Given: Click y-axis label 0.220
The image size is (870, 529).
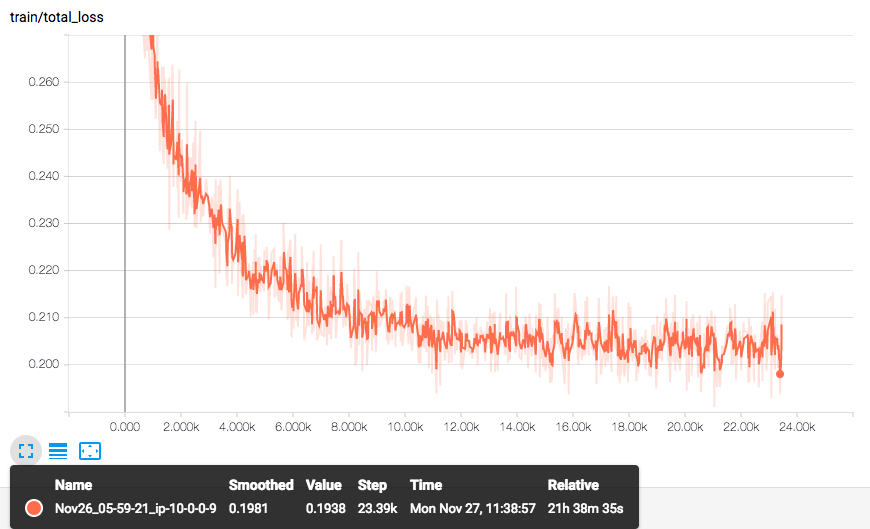Looking at the screenshot, I should coord(44,270).
